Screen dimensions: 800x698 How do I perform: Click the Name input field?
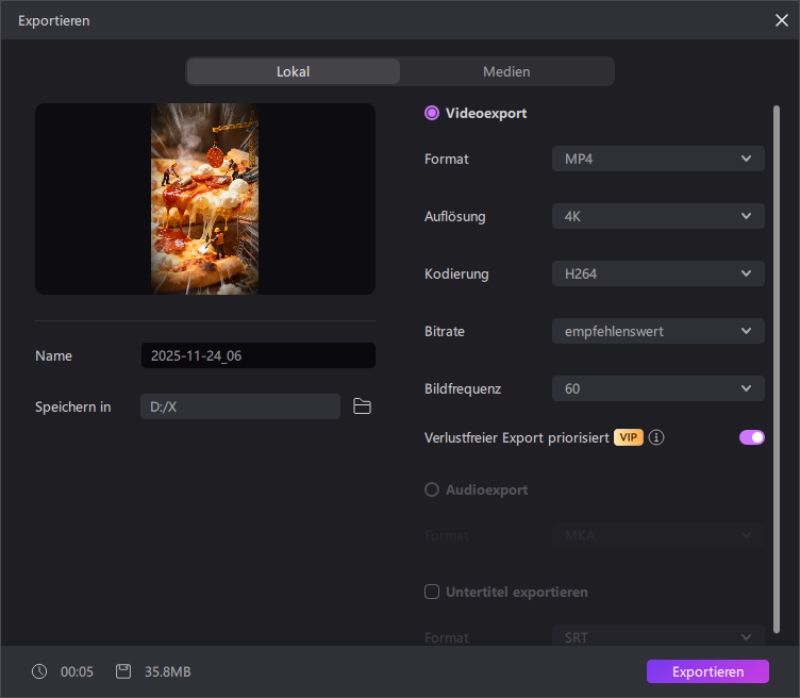coord(258,356)
